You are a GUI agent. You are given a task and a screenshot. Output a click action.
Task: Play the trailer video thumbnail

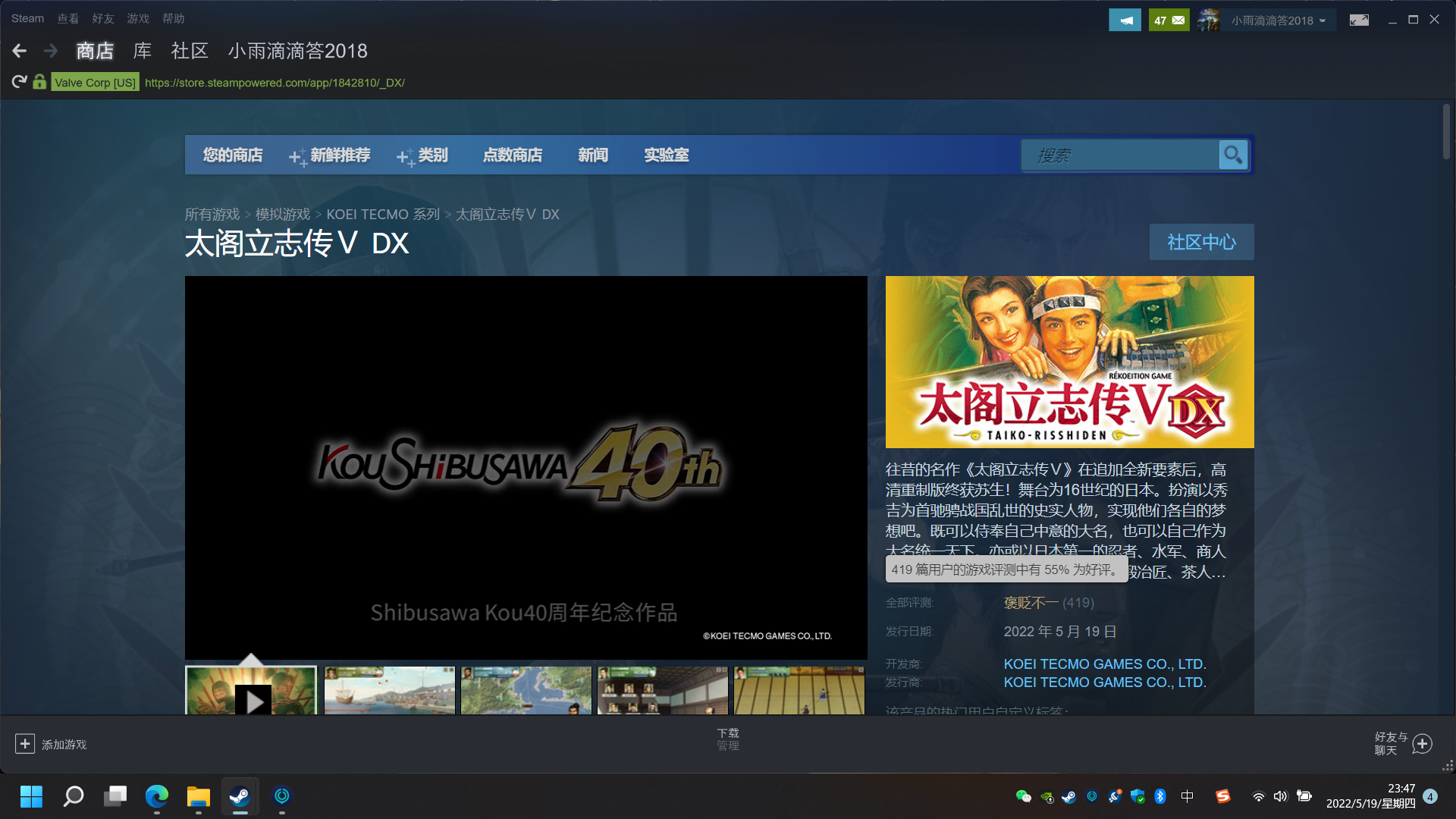click(x=251, y=691)
